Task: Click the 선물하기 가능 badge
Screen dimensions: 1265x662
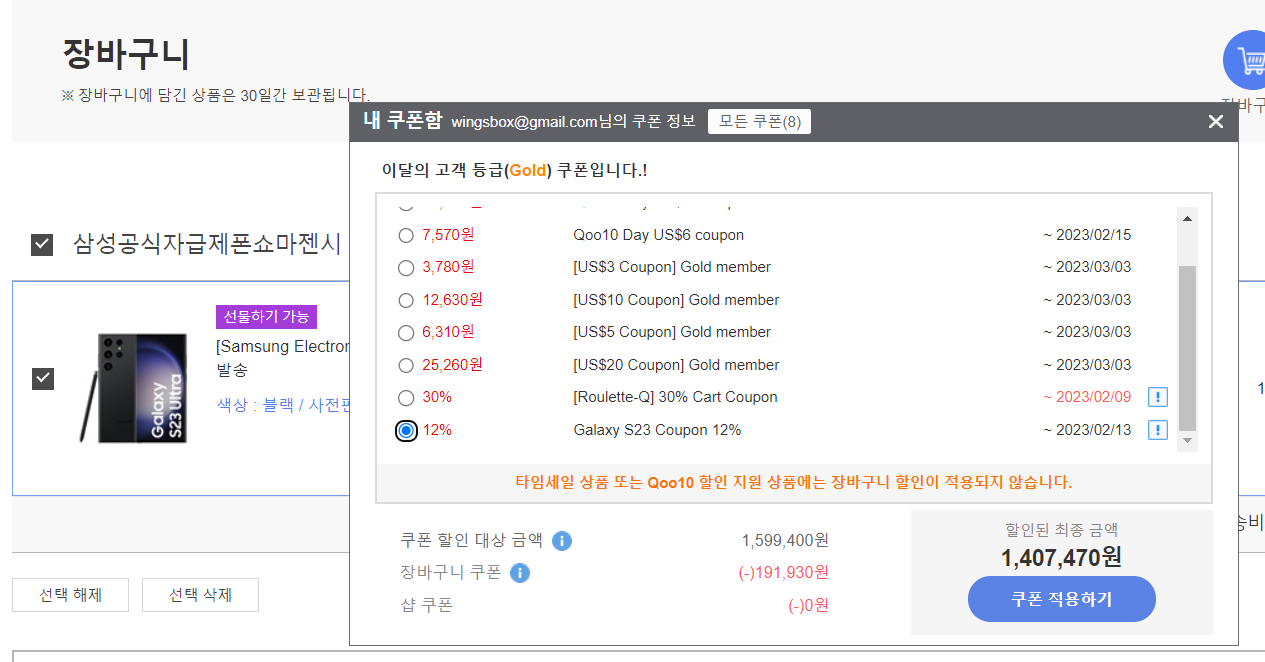Action: (x=266, y=317)
